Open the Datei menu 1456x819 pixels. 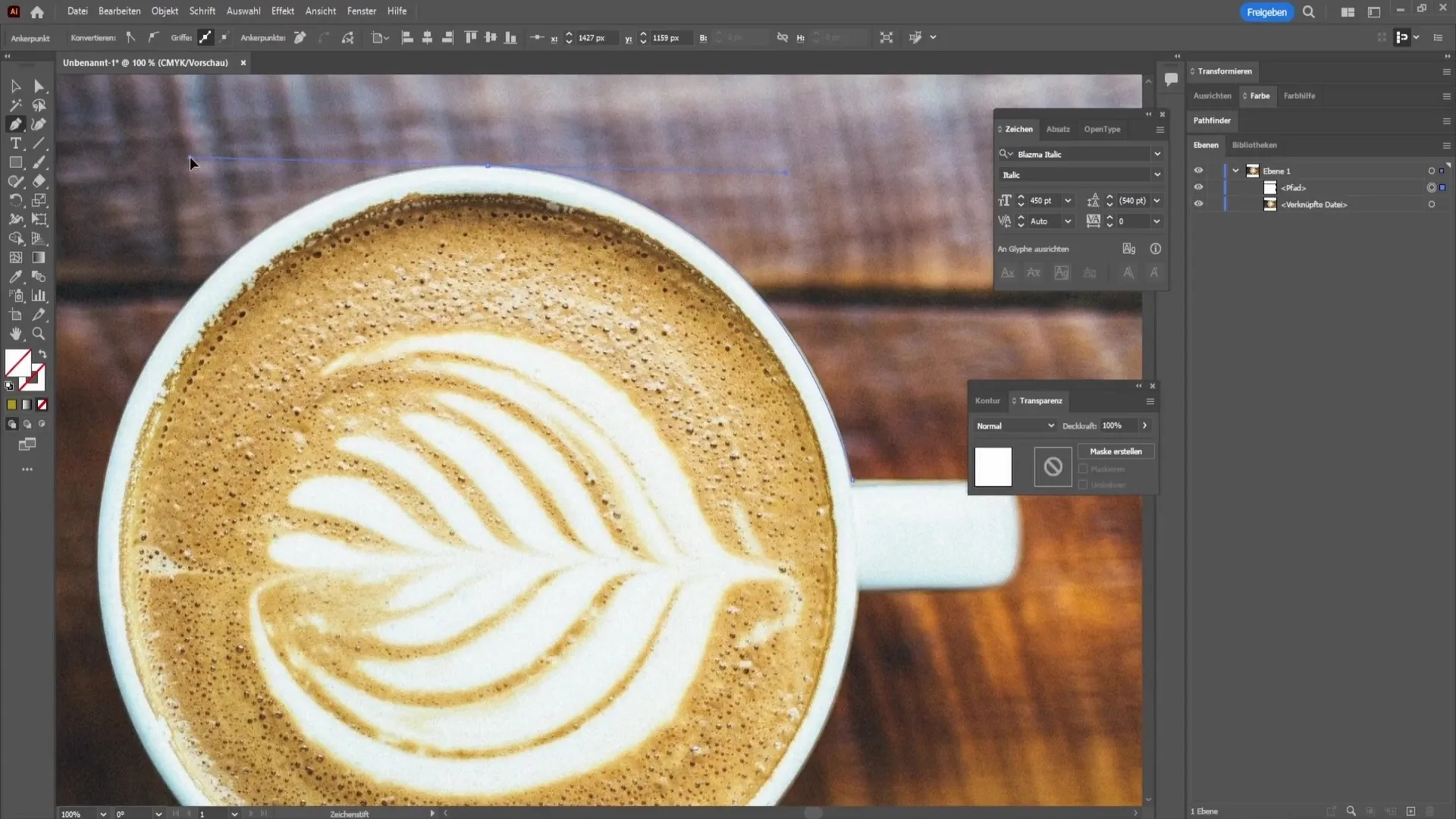(77, 11)
